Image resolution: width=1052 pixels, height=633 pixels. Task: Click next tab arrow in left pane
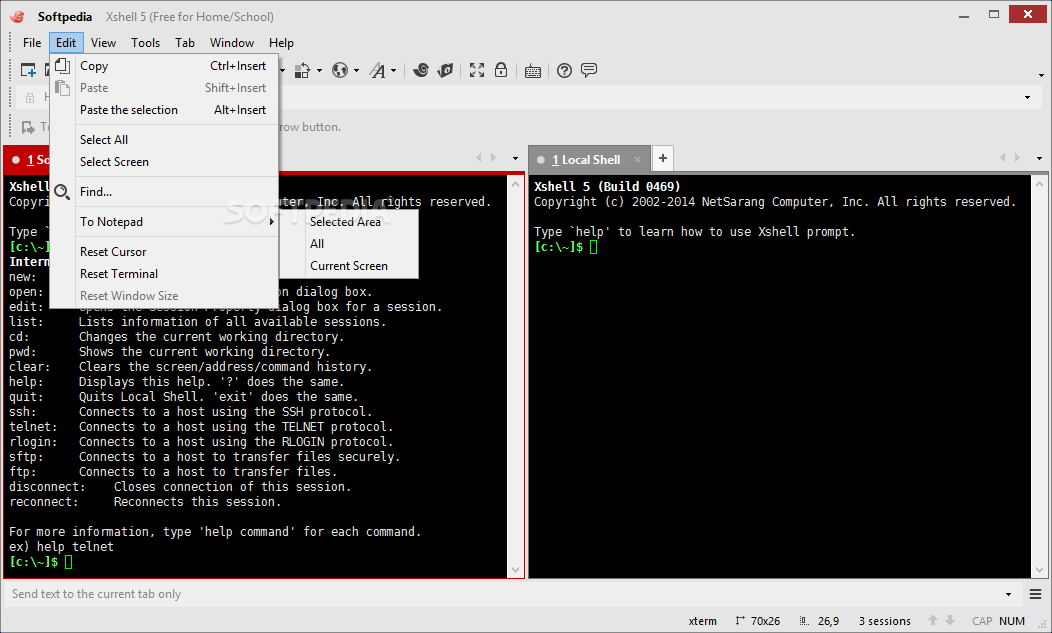click(x=493, y=158)
